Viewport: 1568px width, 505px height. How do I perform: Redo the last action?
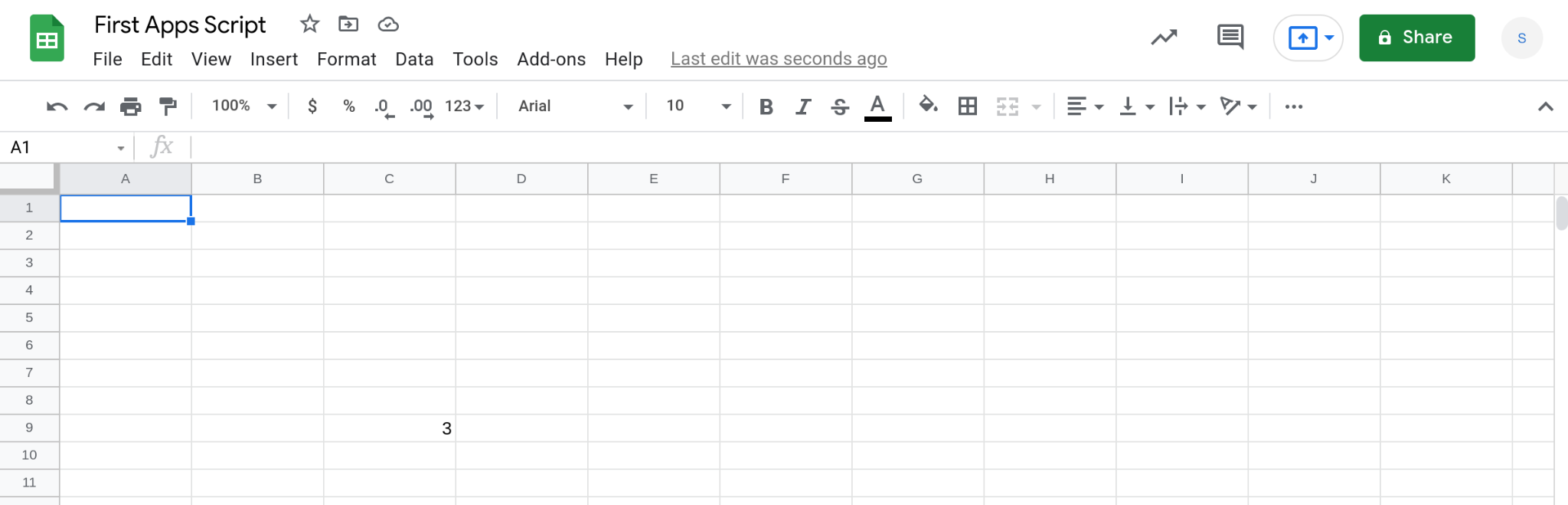(x=94, y=107)
